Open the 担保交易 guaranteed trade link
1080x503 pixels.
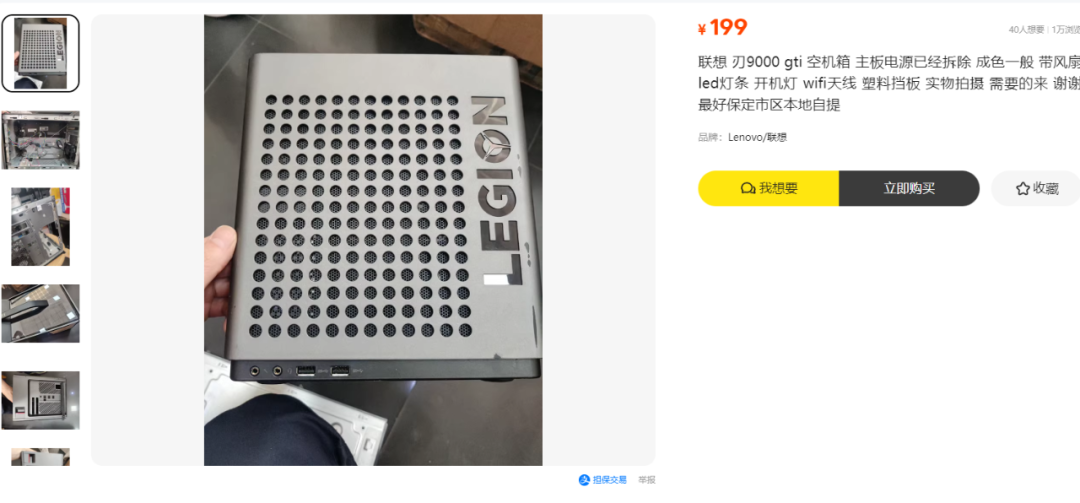point(603,480)
